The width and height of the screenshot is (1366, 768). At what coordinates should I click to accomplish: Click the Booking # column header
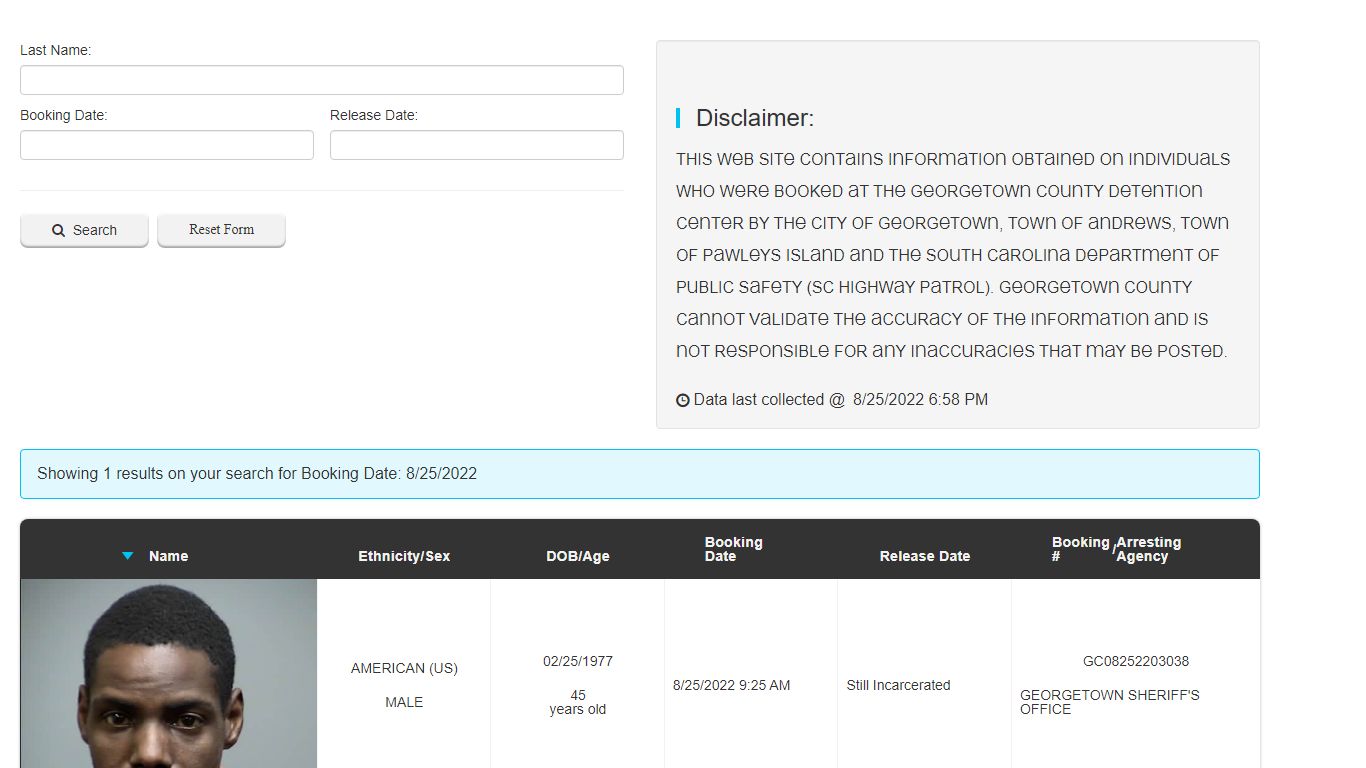click(x=1080, y=549)
